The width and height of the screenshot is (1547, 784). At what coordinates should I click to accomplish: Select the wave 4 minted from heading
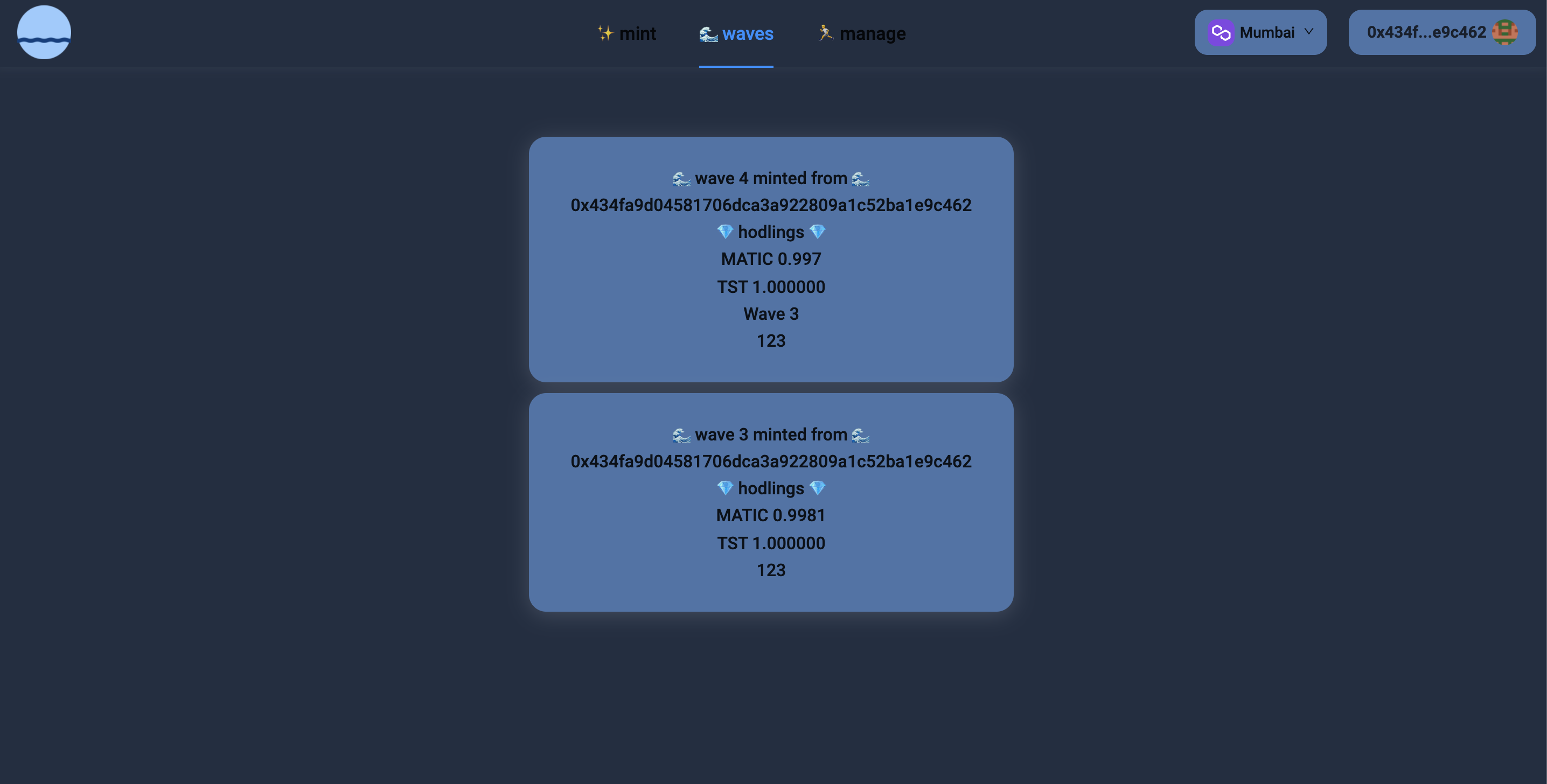coord(771,178)
